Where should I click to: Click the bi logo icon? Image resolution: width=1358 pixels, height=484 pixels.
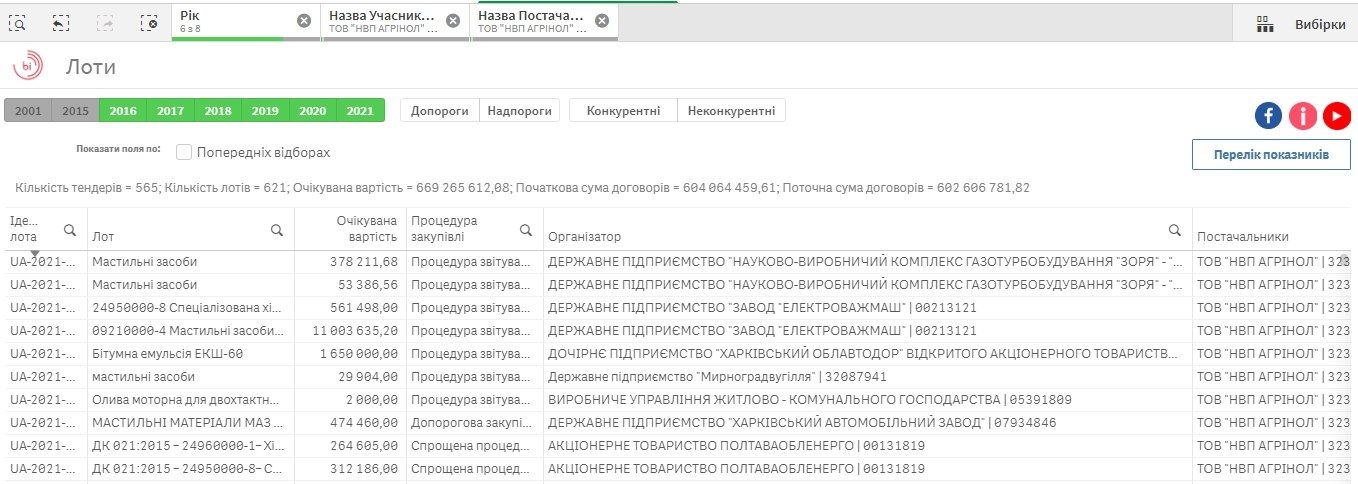pos(27,67)
